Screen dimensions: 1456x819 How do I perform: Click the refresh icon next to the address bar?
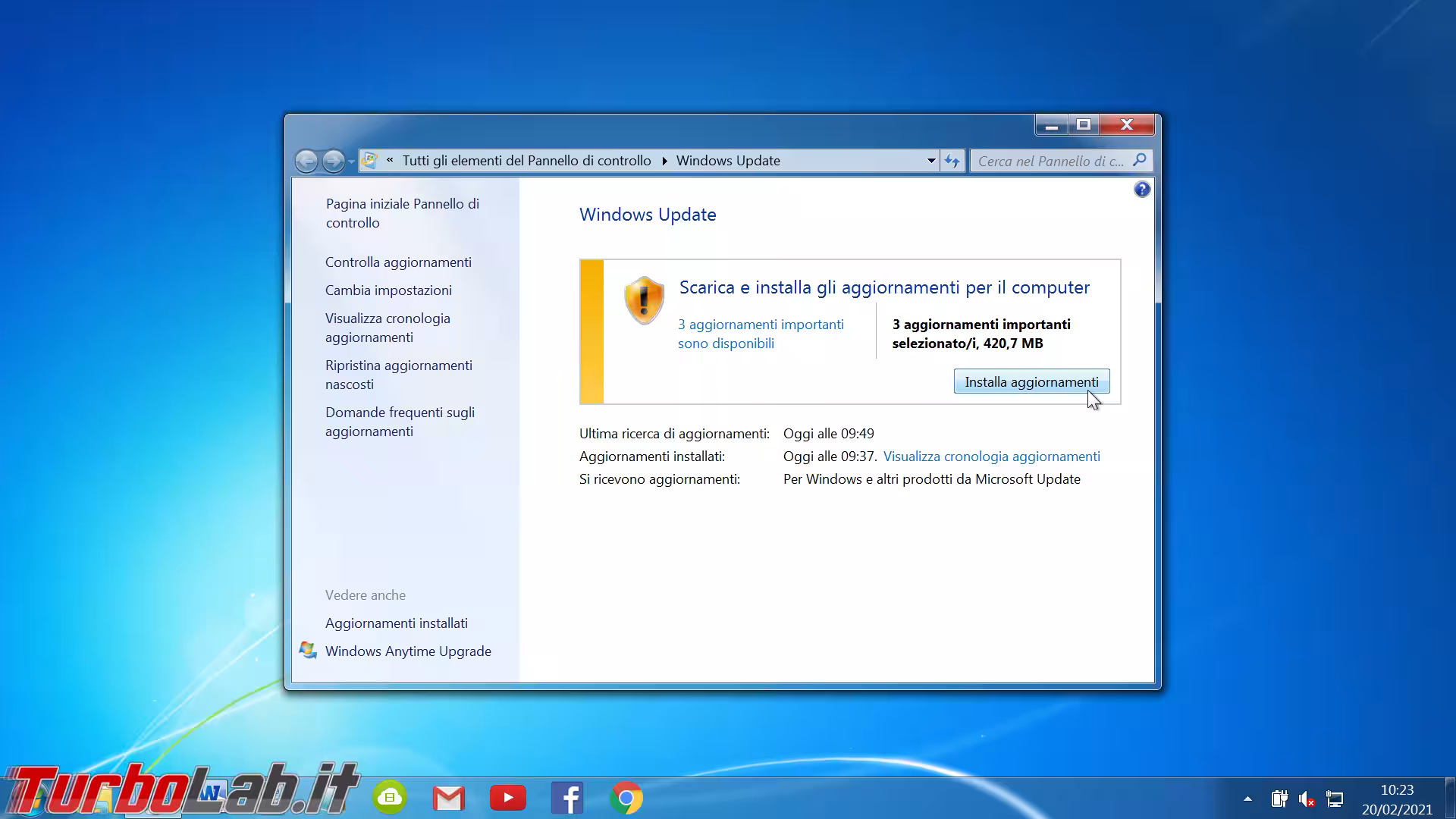952,160
